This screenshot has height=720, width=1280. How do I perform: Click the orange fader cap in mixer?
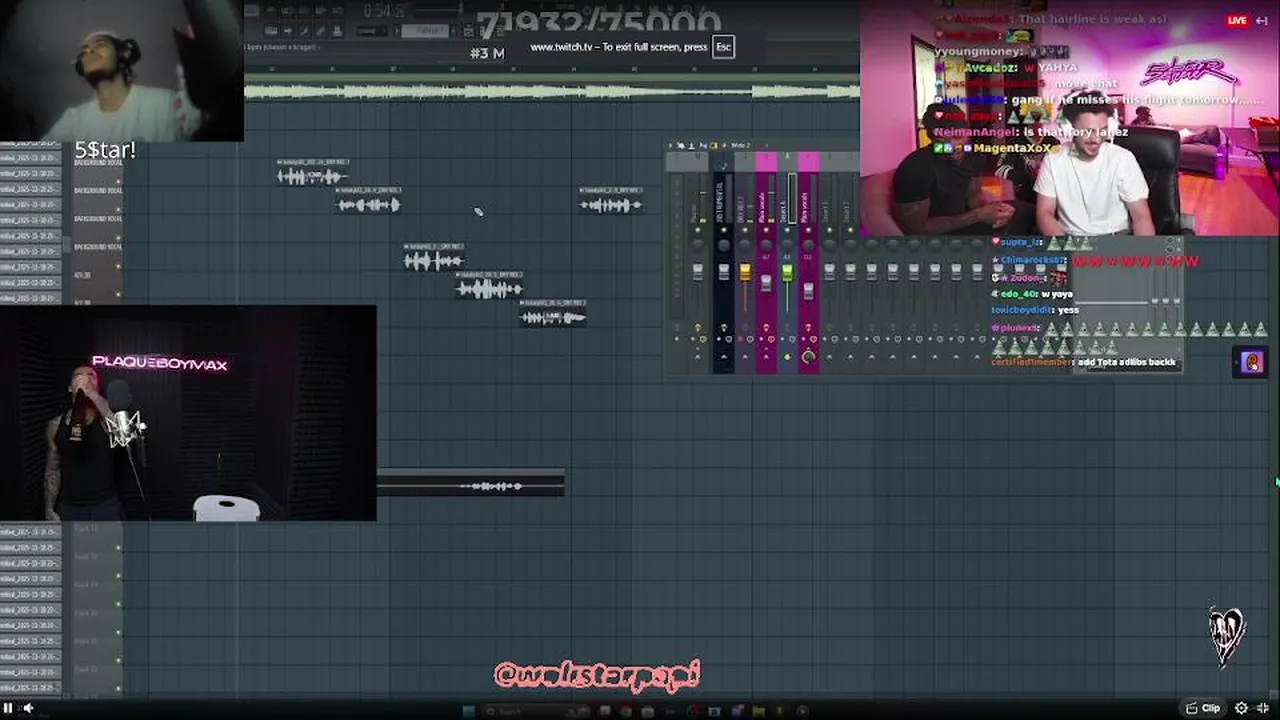(745, 272)
